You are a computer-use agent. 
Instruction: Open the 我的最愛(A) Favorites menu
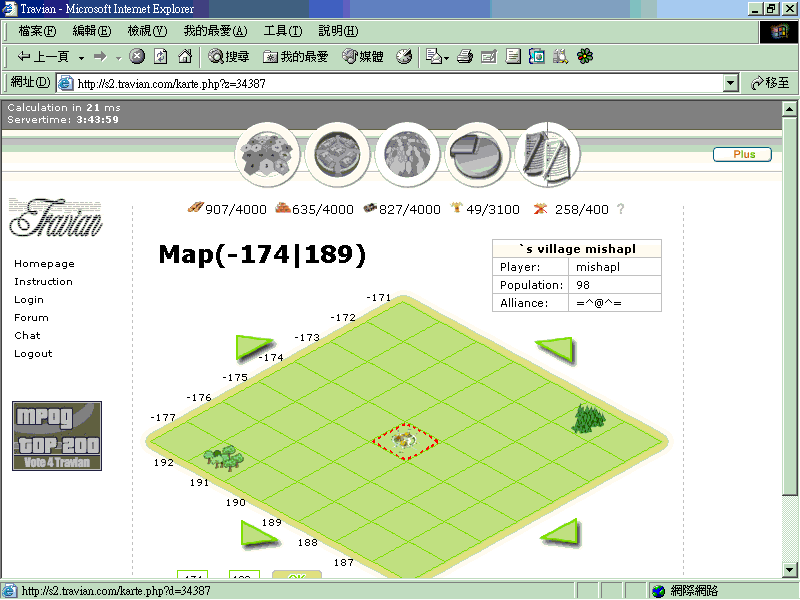[x=215, y=31]
